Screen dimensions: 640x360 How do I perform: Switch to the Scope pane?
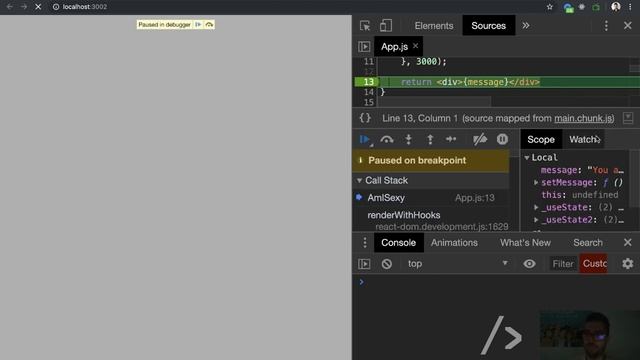pyautogui.click(x=541, y=140)
